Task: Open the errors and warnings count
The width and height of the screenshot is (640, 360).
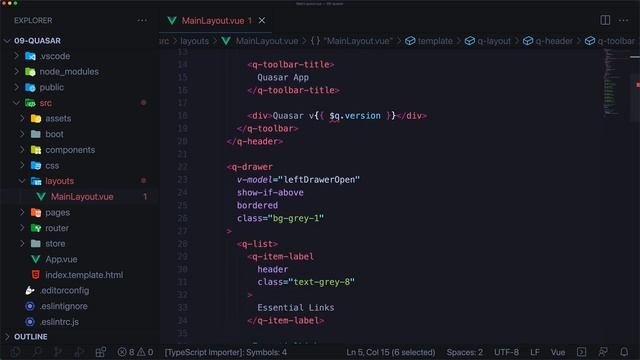Action: coord(135,352)
